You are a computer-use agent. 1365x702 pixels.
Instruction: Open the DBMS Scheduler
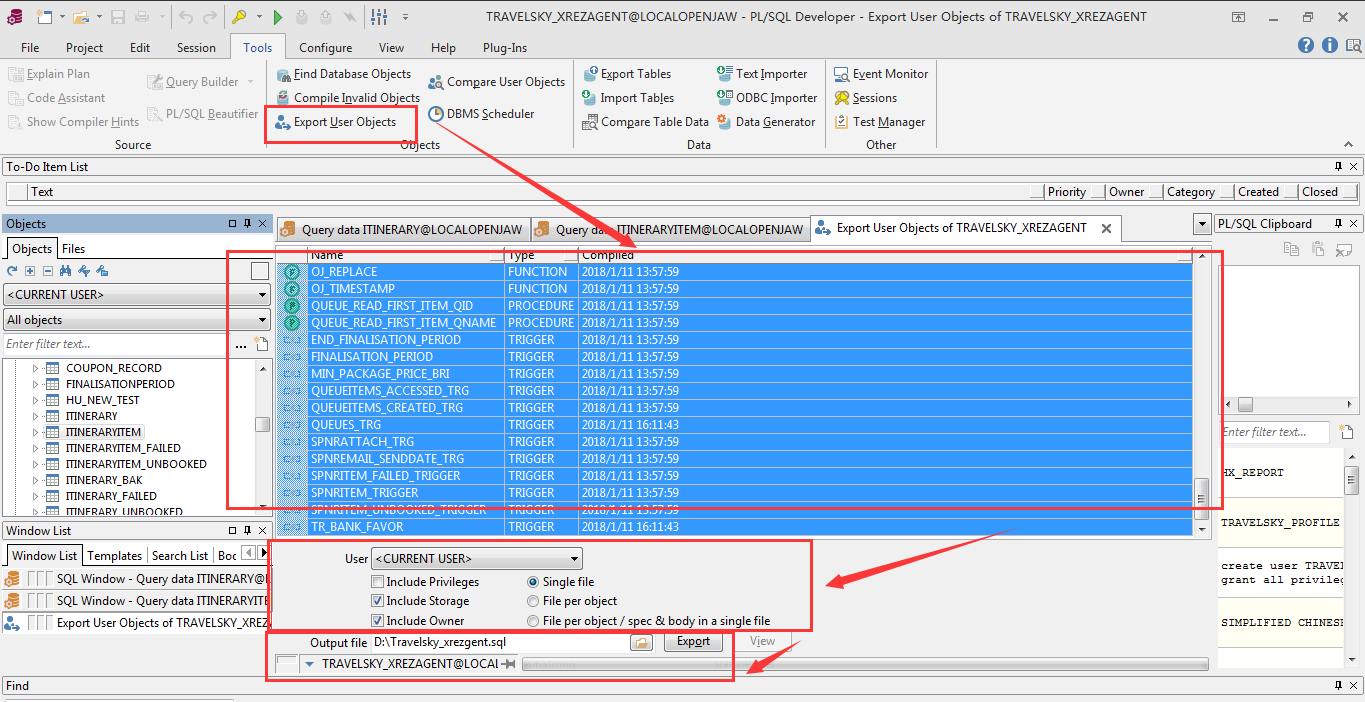437,114
